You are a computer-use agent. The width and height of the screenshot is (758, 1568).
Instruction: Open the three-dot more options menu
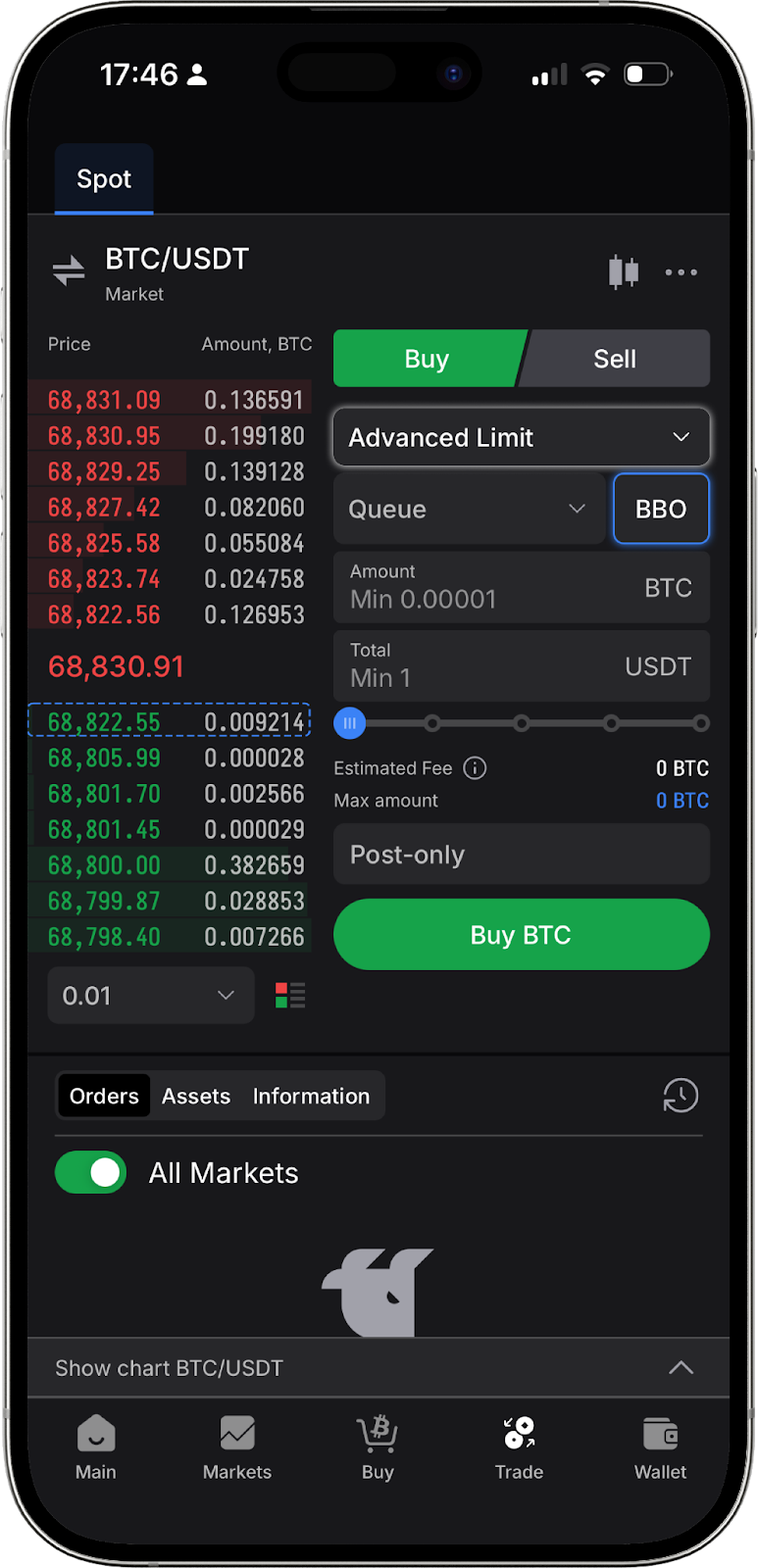[681, 272]
